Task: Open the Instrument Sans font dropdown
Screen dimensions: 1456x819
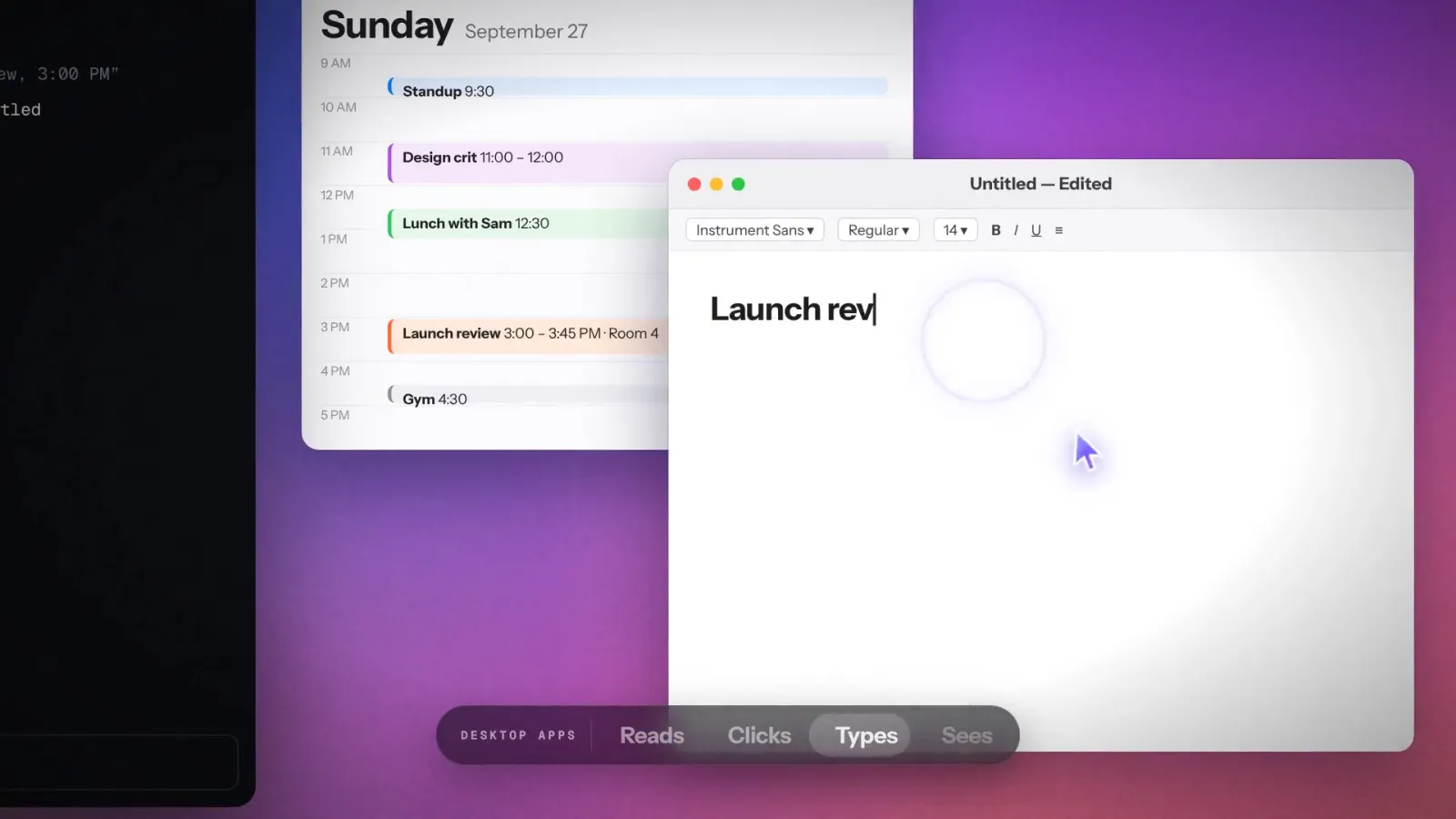Action: click(754, 230)
